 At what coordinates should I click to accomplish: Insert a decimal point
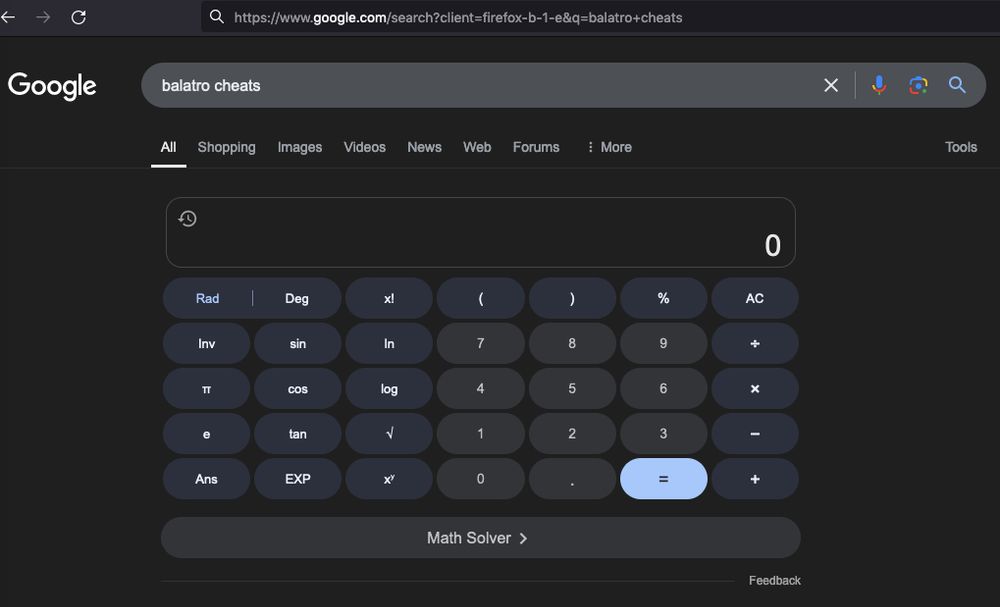pyautogui.click(x=572, y=479)
